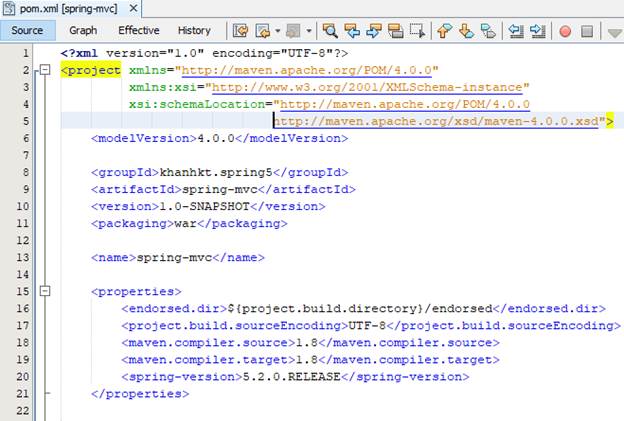624x421 pixels.
Task: Switch to Graph view
Action: pos(83,31)
